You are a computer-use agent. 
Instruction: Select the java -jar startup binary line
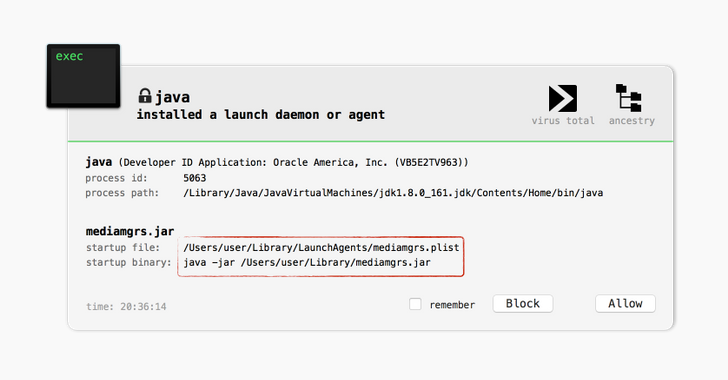(307, 262)
